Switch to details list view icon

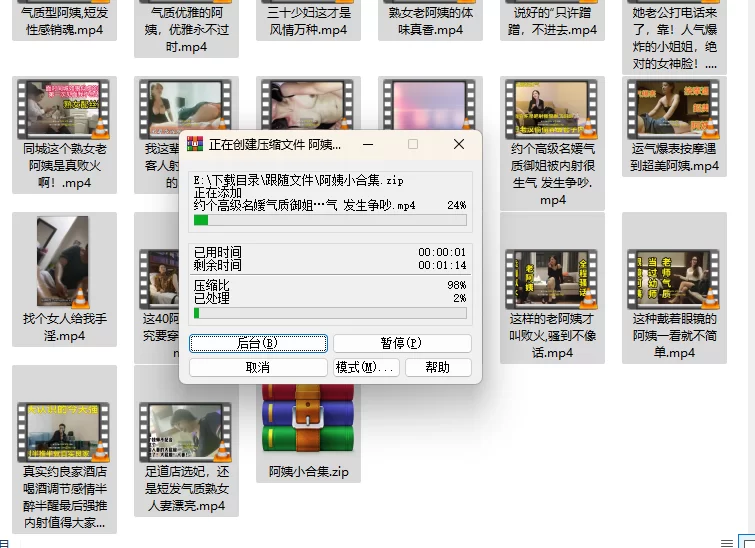click(727, 543)
